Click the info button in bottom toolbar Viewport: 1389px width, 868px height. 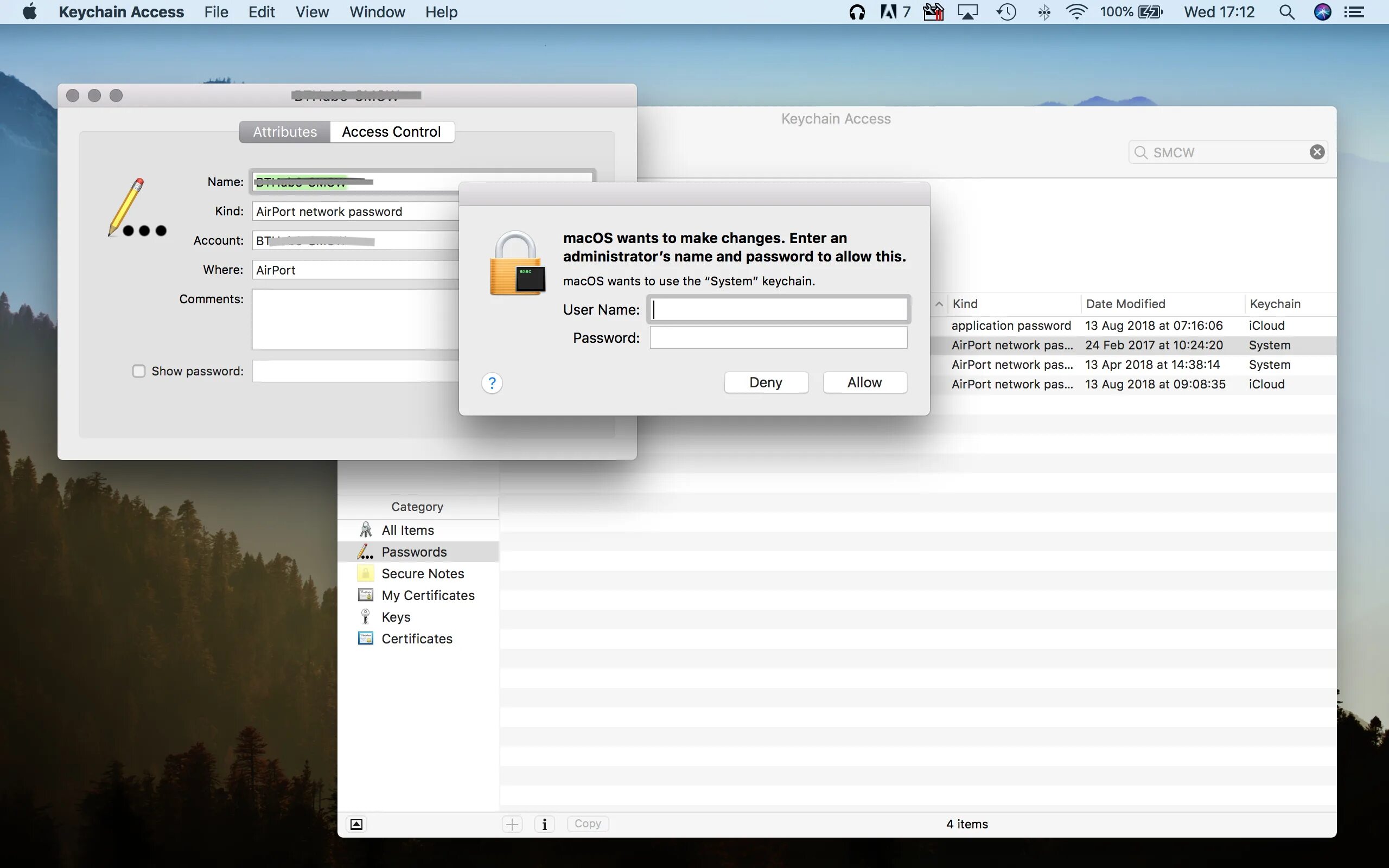point(544,824)
